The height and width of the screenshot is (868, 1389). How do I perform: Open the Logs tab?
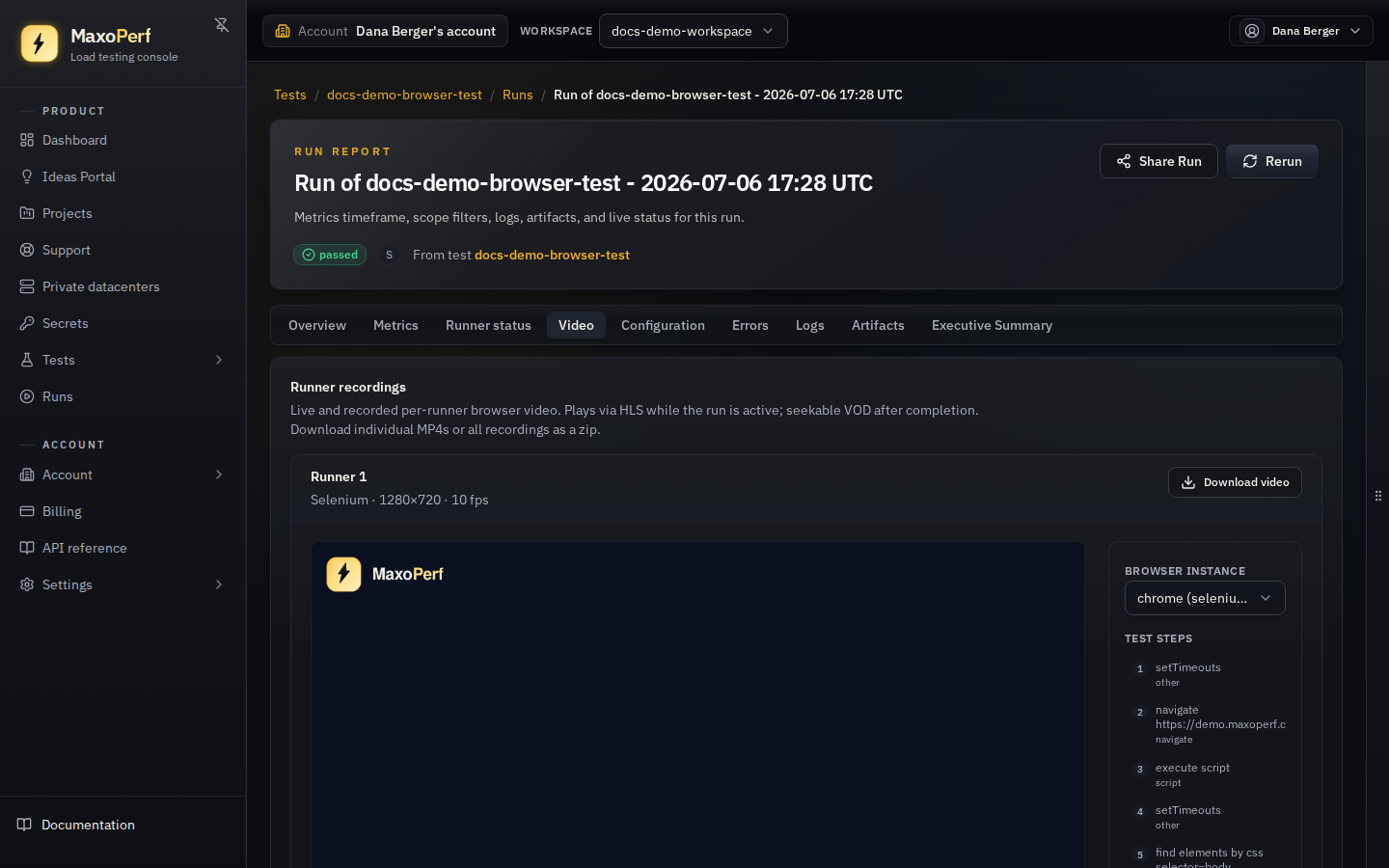click(810, 325)
